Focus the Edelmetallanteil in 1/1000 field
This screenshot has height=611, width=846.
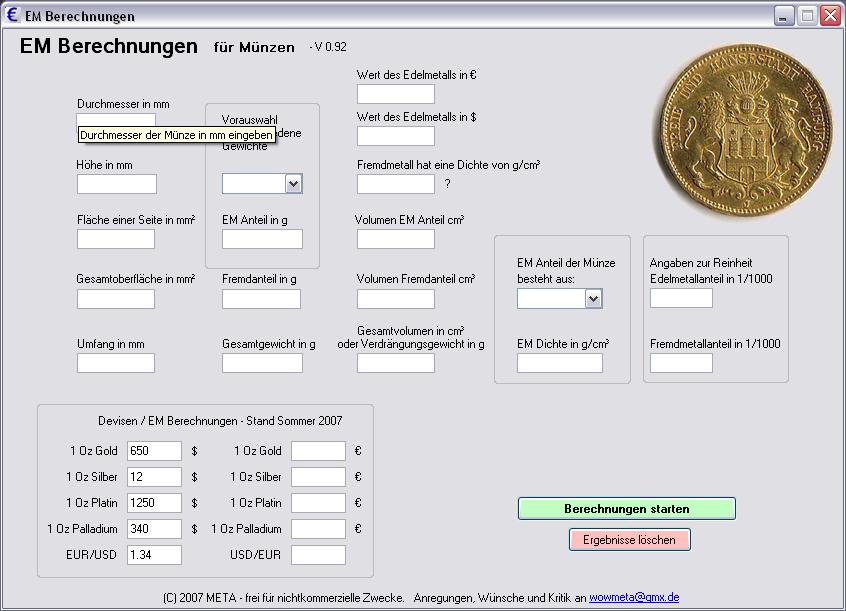681,298
